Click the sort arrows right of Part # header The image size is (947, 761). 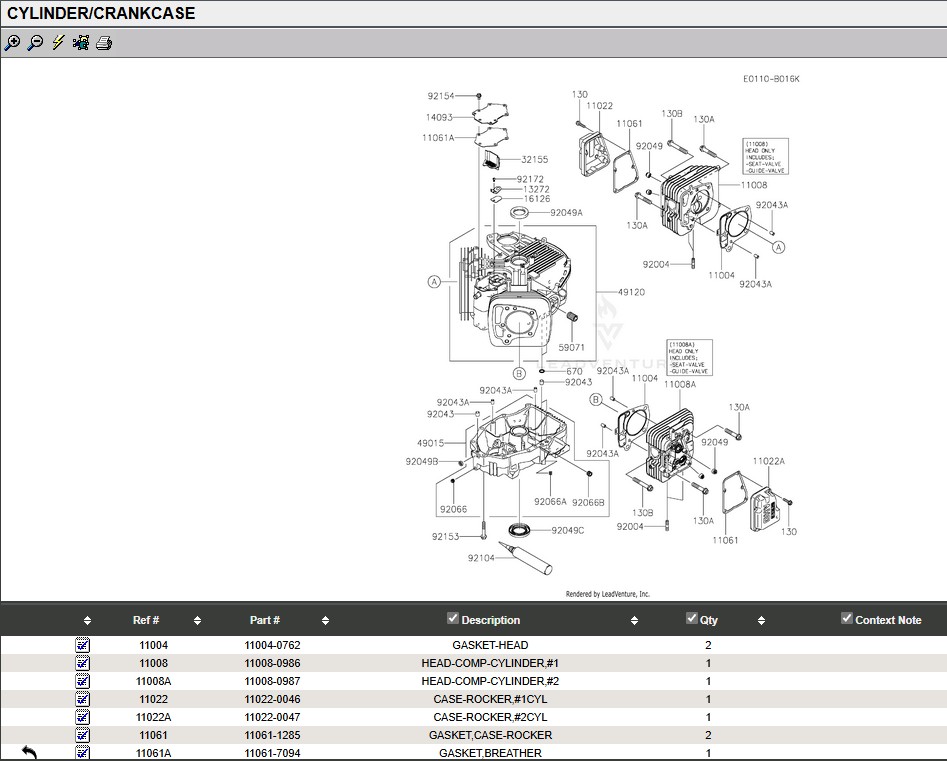pyautogui.click(x=325, y=621)
